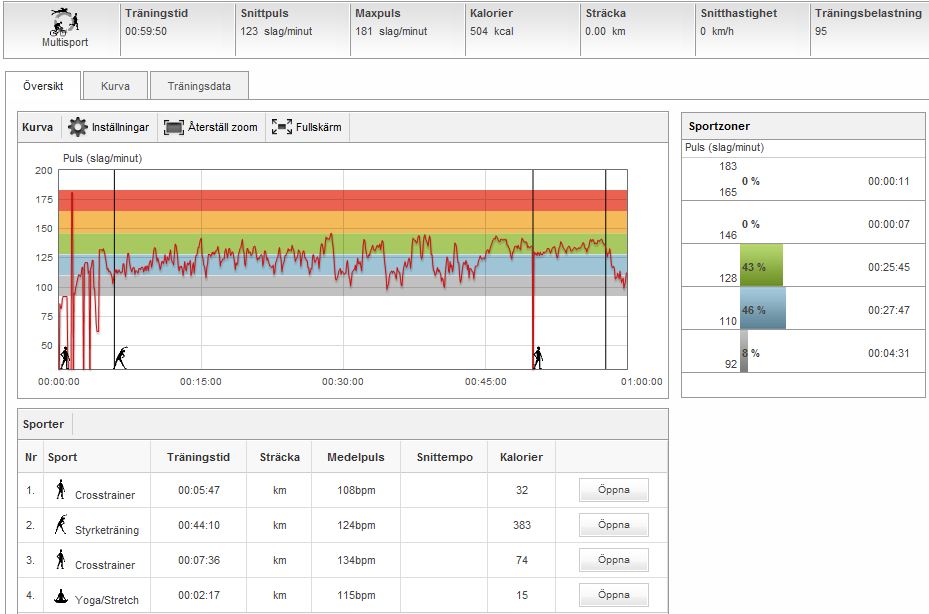Click the green 43 % sport zone bar

760,266
